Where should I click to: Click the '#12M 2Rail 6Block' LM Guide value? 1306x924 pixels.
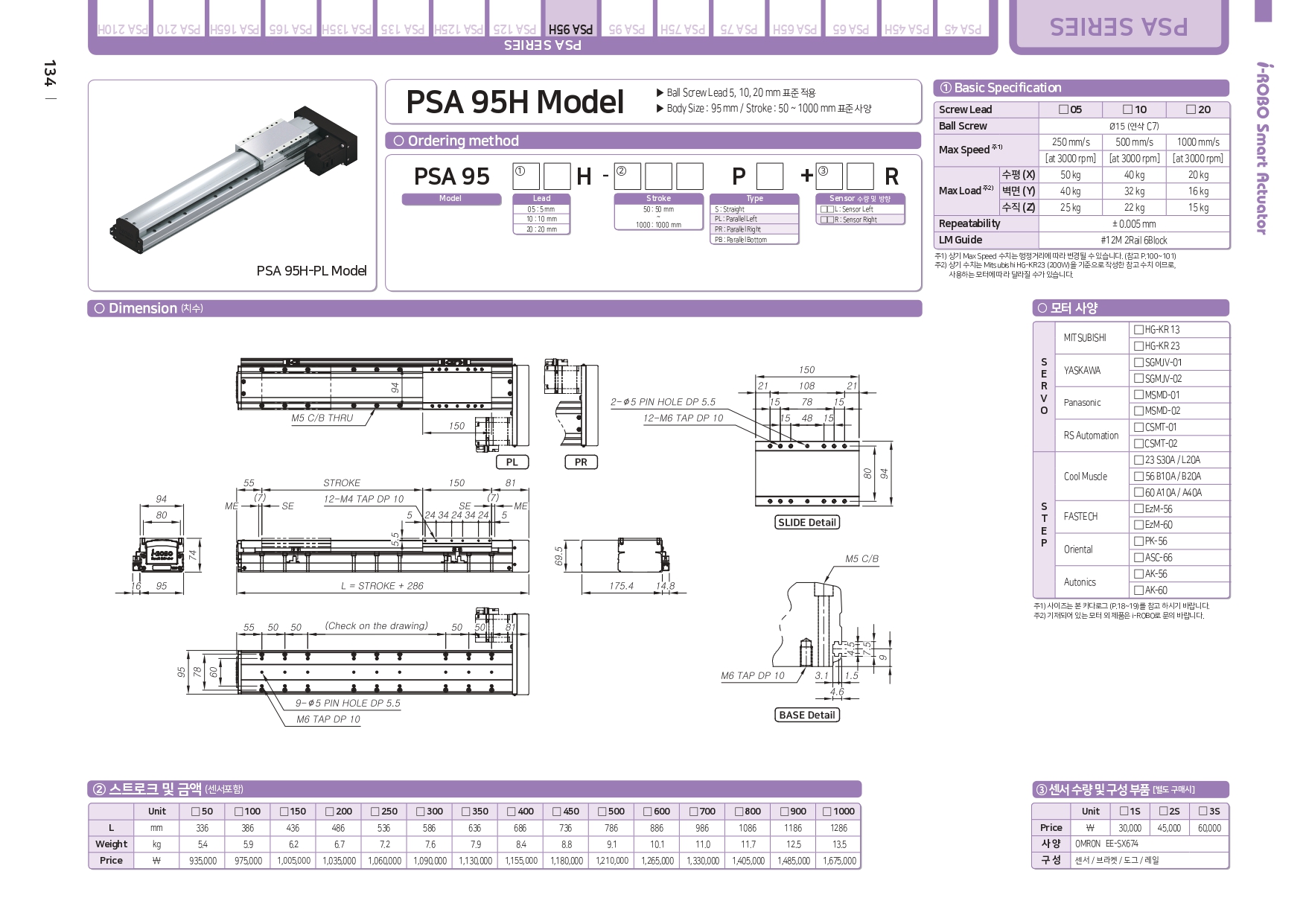coord(1134,240)
